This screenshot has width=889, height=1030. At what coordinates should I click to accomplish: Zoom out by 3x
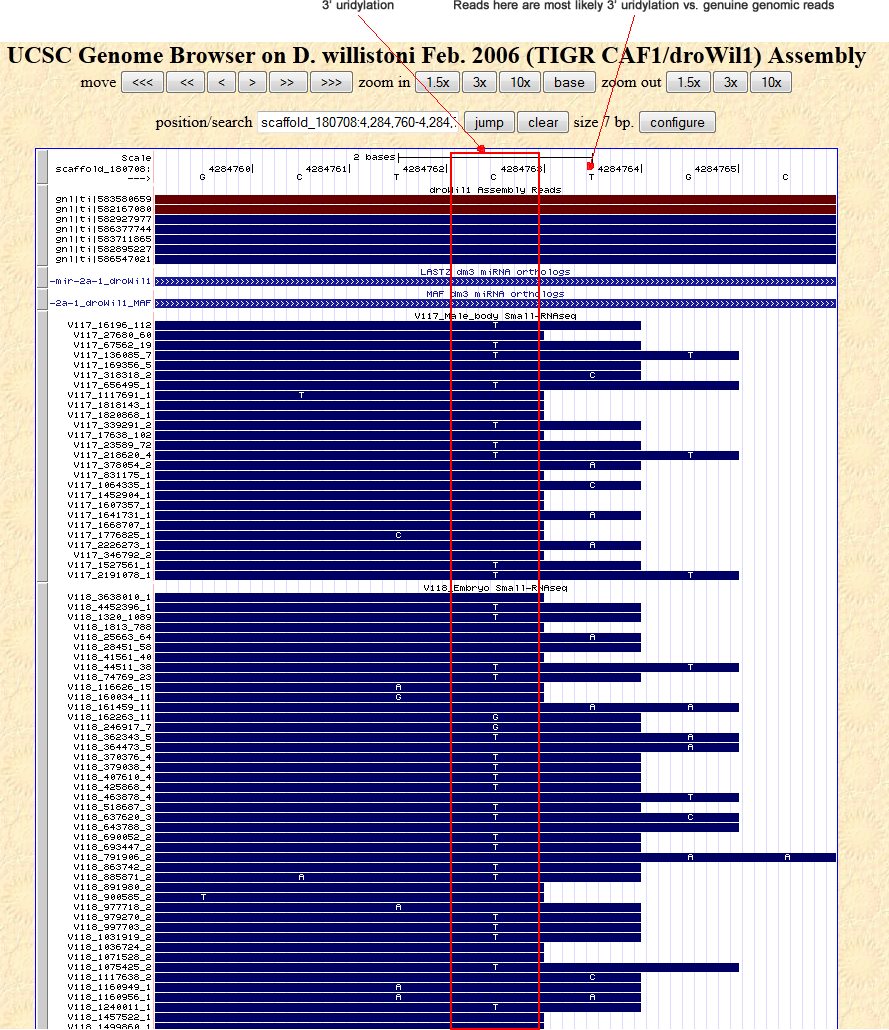[x=731, y=82]
